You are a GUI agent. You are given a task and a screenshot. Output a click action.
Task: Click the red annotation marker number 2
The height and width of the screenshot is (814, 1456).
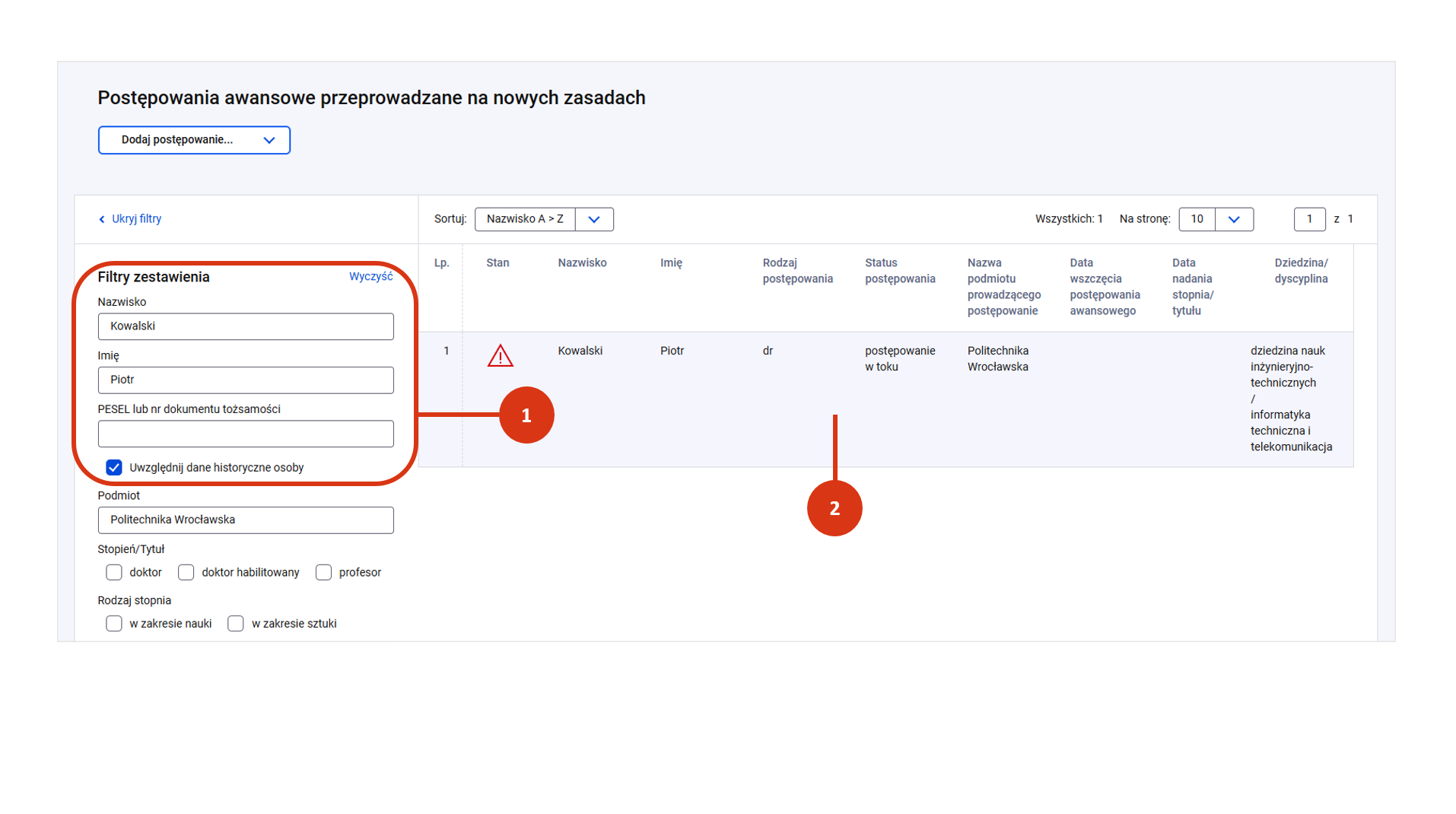(x=834, y=508)
